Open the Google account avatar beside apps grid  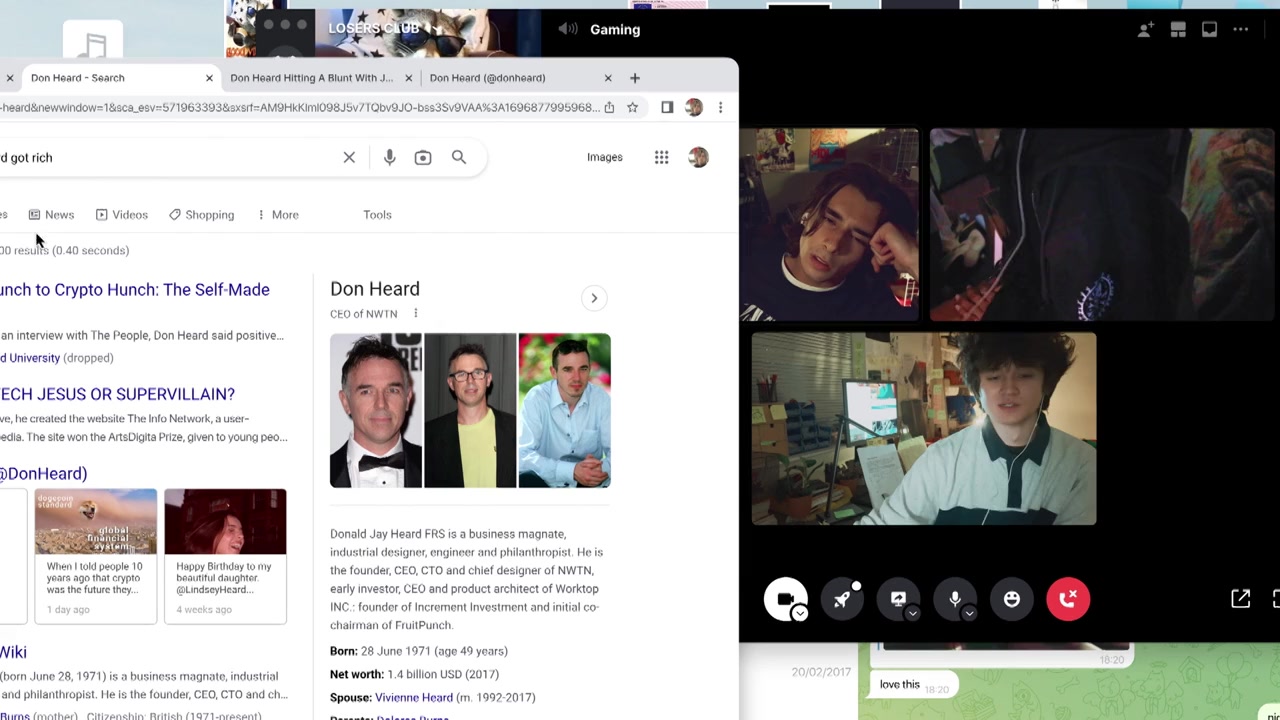pos(698,157)
